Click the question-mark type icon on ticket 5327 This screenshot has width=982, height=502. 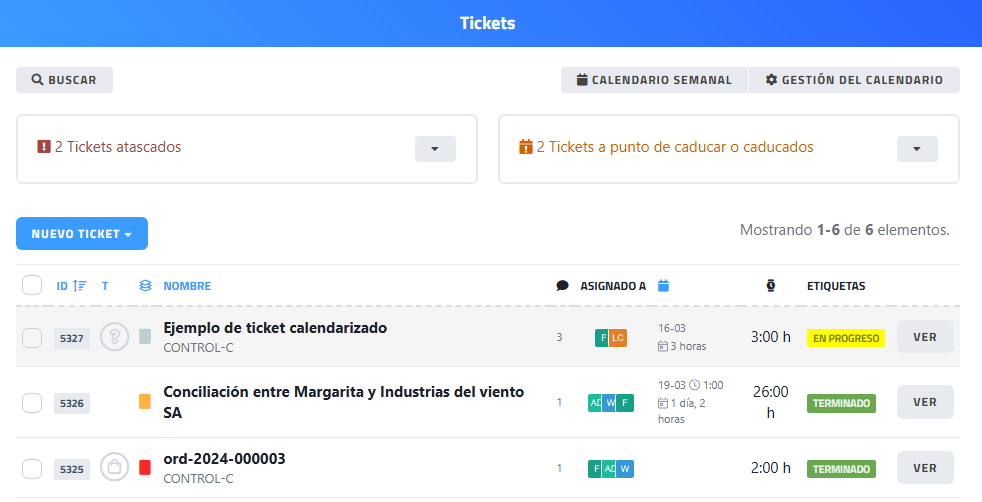point(114,337)
